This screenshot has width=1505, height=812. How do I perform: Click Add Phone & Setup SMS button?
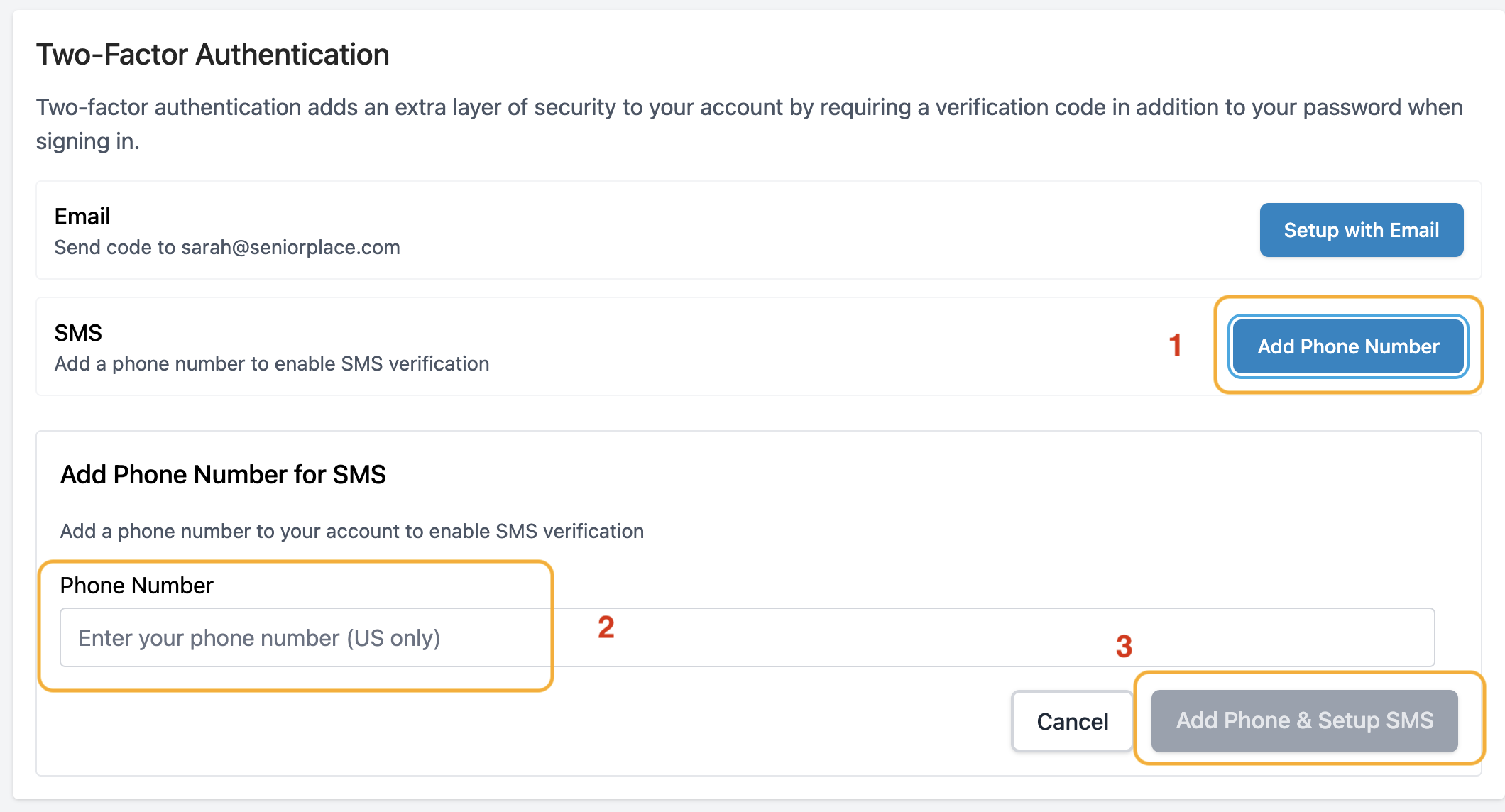[1304, 721]
